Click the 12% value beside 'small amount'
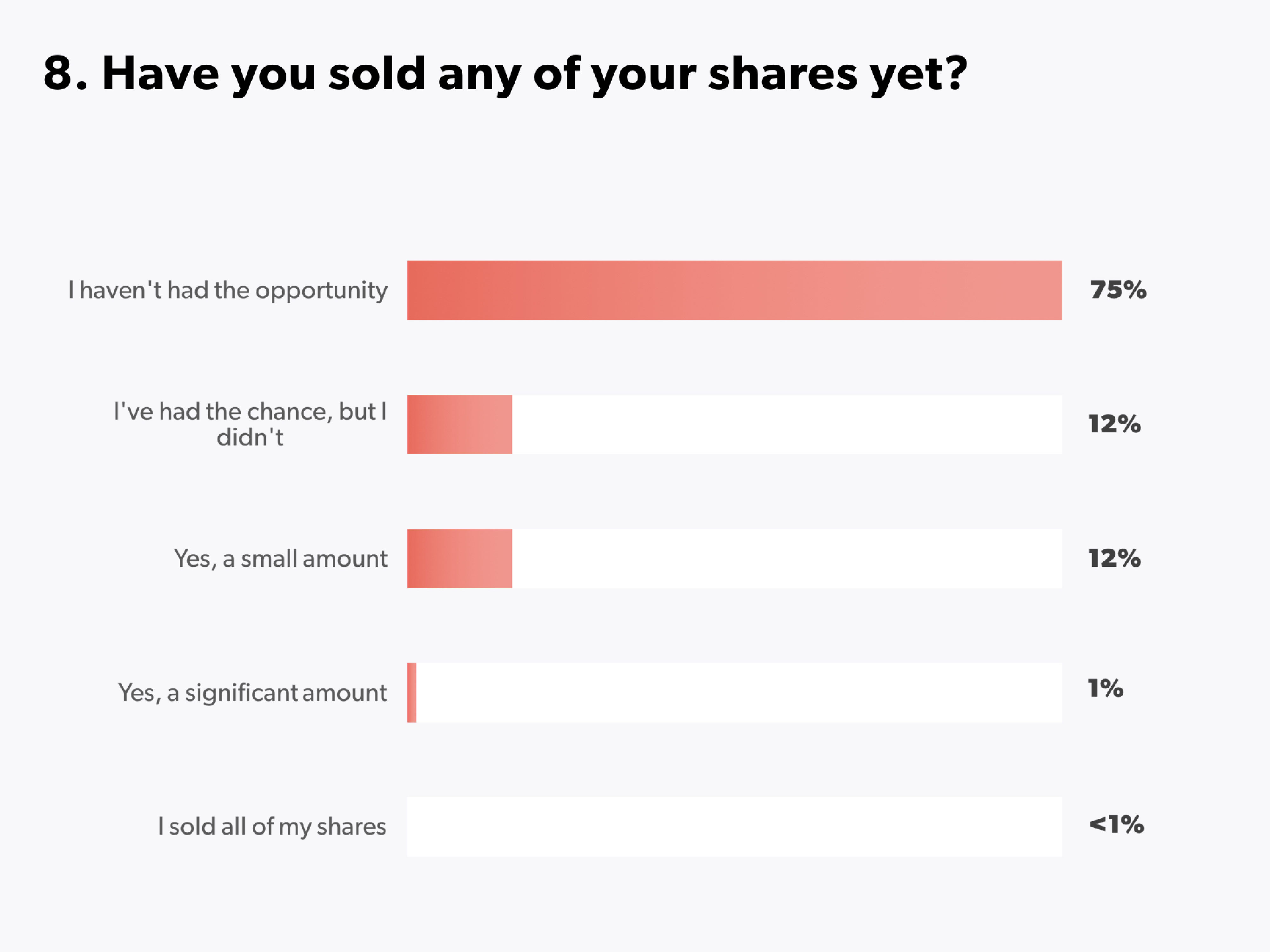Viewport: 1270px width, 952px height. coord(1114,558)
